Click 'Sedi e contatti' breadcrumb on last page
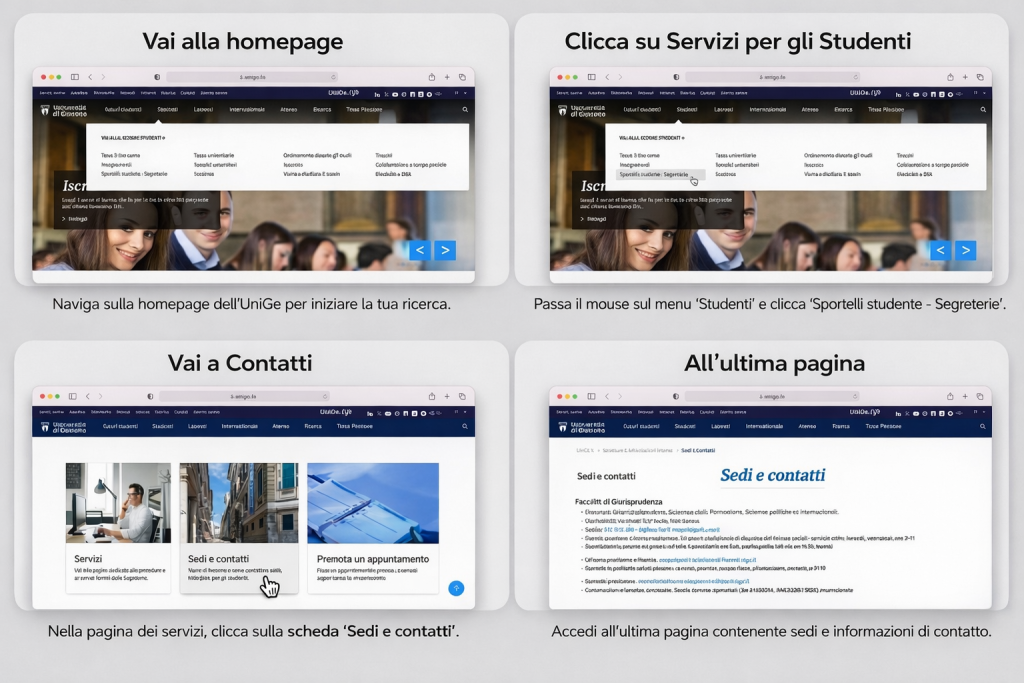Viewport: 1024px width, 683px height. pos(697,451)
